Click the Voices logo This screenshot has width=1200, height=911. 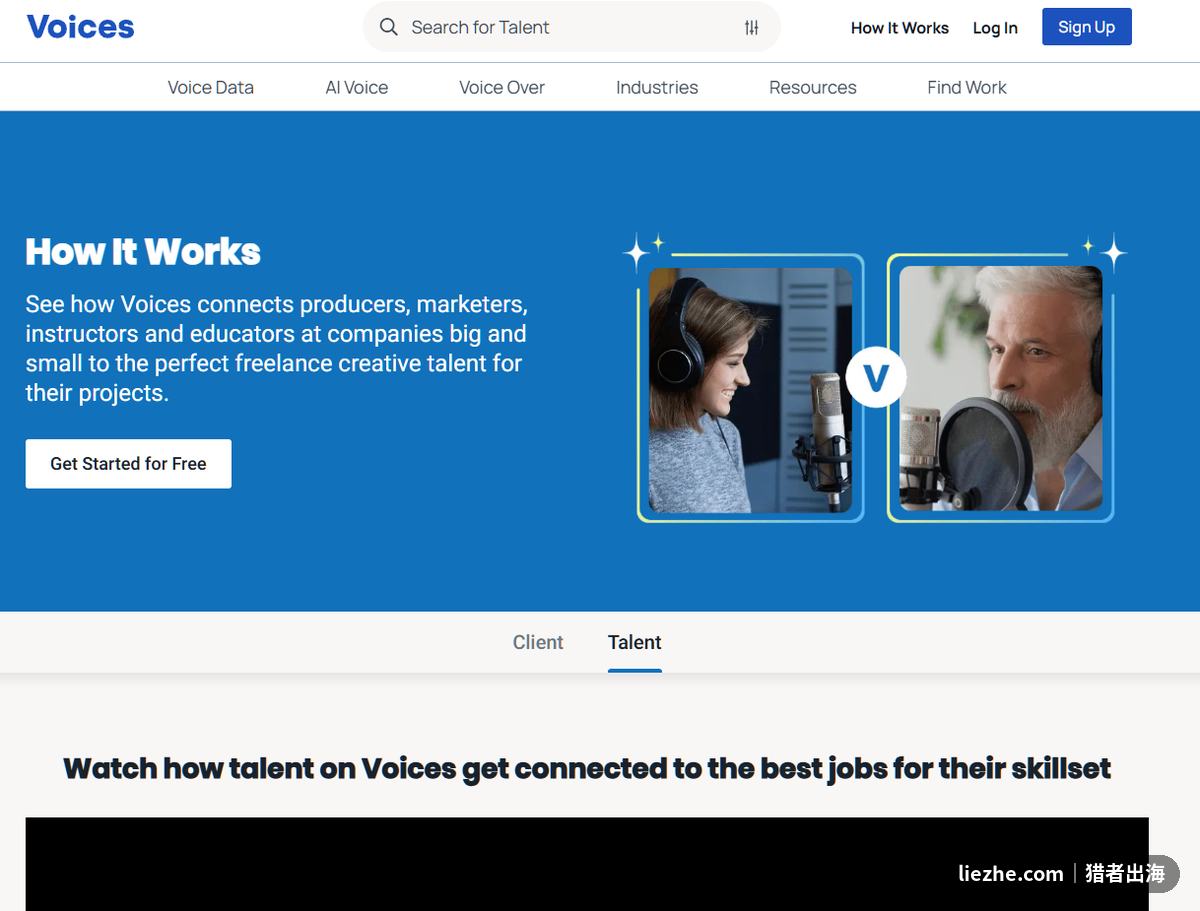point(80,27)
